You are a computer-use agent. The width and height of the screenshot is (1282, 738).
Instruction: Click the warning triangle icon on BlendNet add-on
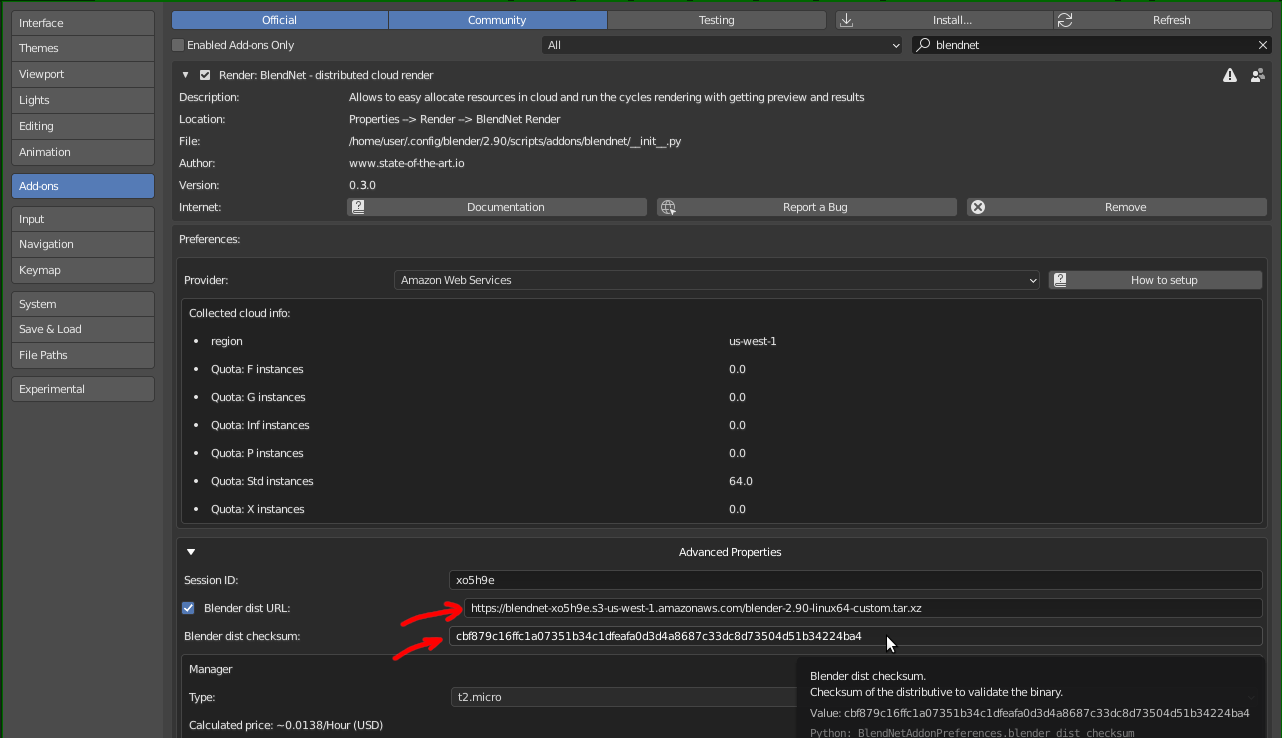coord(1230,75)
